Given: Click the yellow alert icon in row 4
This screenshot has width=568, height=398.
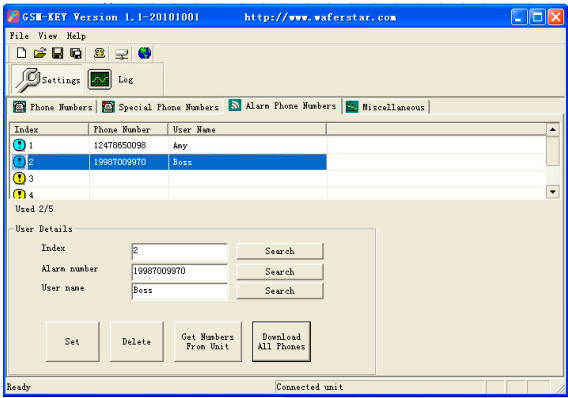Looking at the screenshot, I should pyautogui.click(x=19, y=194).
